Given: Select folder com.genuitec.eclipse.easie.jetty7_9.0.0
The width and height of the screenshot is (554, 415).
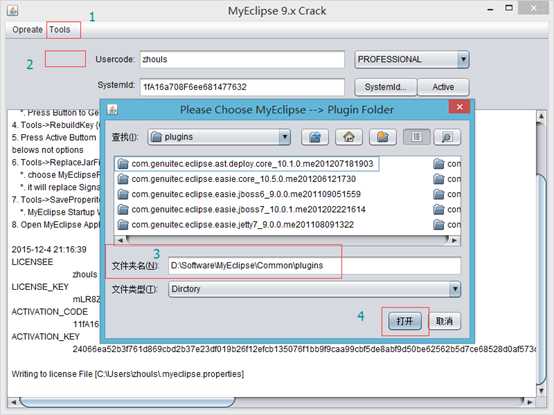Looking at the screenshot, I should (x=236, y=225).
